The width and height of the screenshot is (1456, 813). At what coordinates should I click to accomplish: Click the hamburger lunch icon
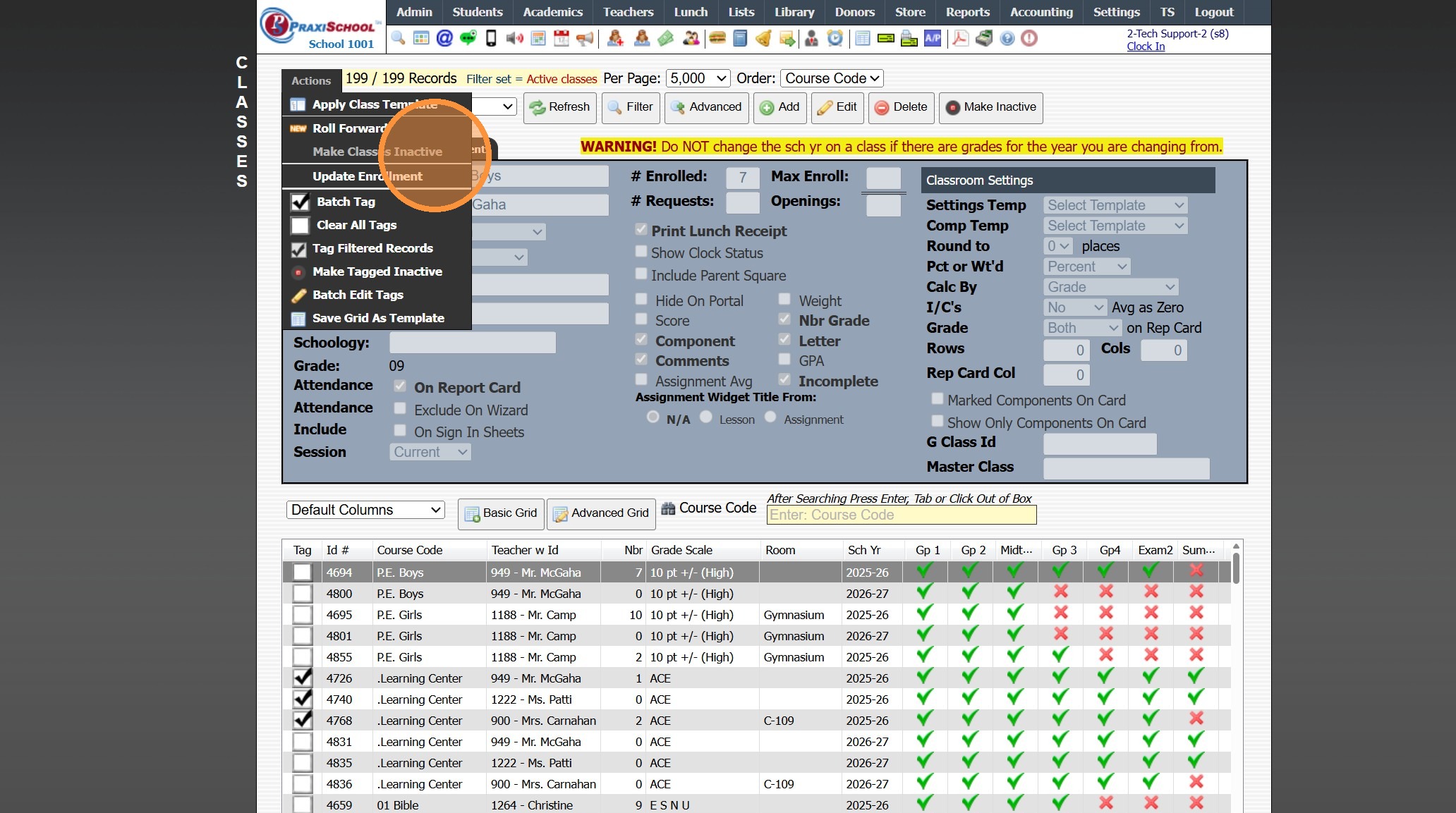point(717,38)
